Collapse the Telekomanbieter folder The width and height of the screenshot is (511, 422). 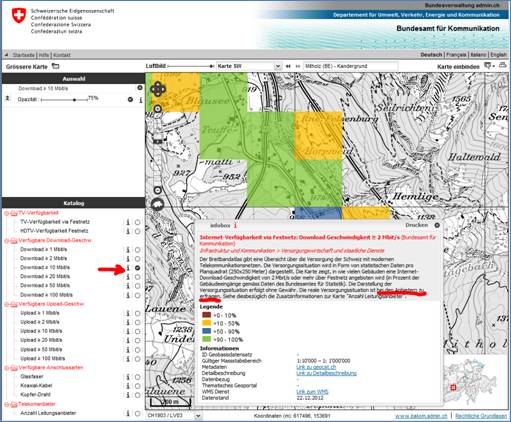tap(6, 405)
